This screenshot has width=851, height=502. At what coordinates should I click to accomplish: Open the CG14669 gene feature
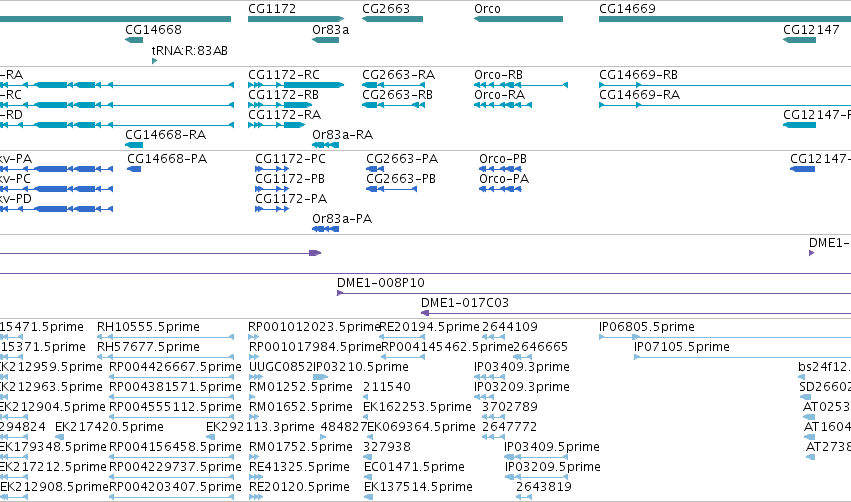(x=725, y=19)
